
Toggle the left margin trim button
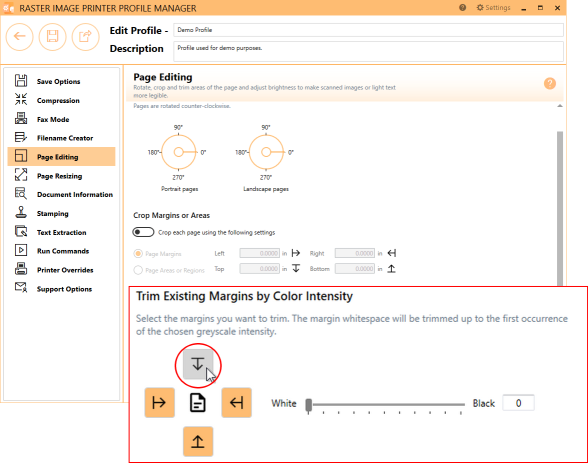point(159,403)
